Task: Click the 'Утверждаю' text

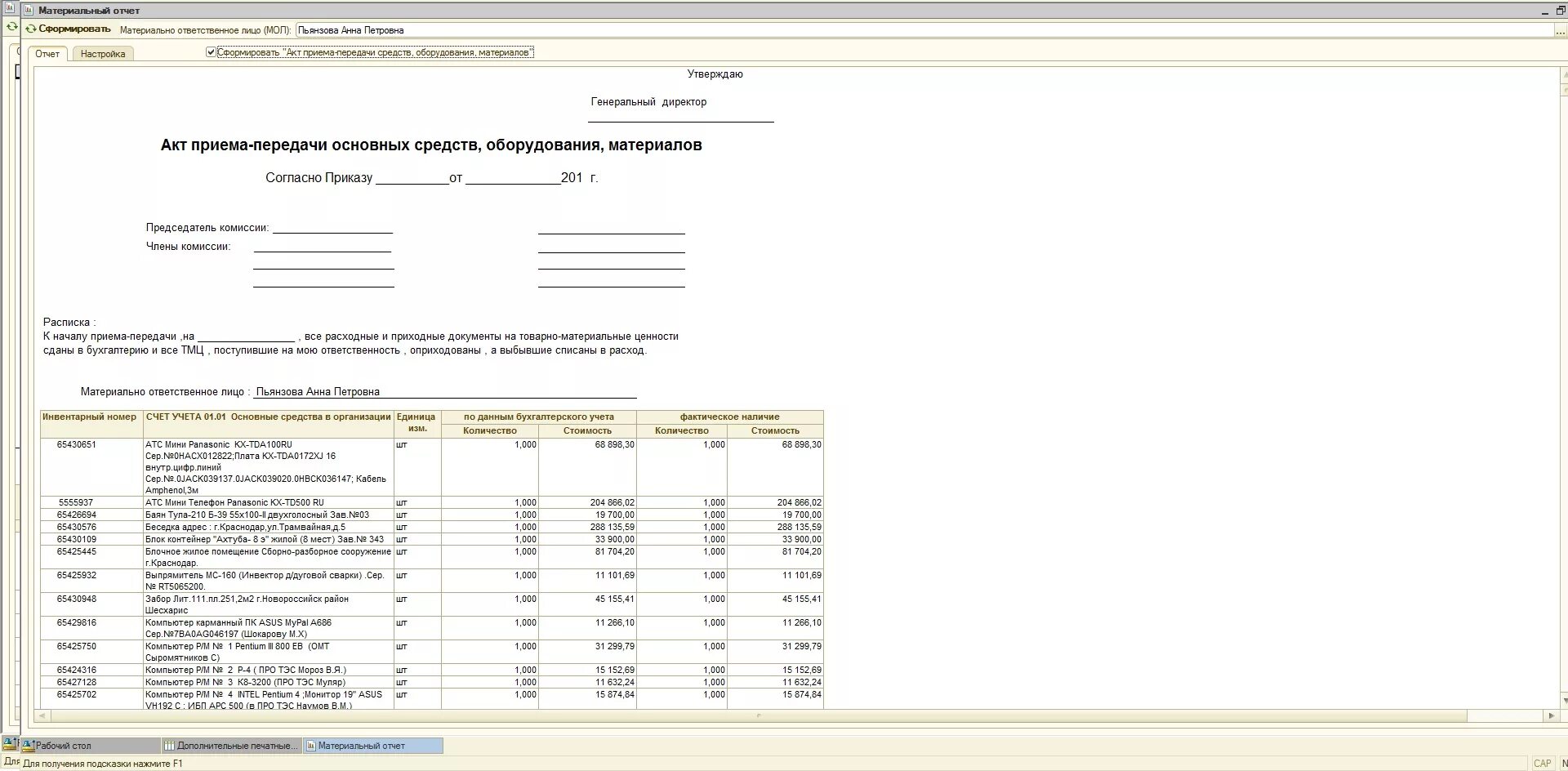Action: (x=715, y=74)
